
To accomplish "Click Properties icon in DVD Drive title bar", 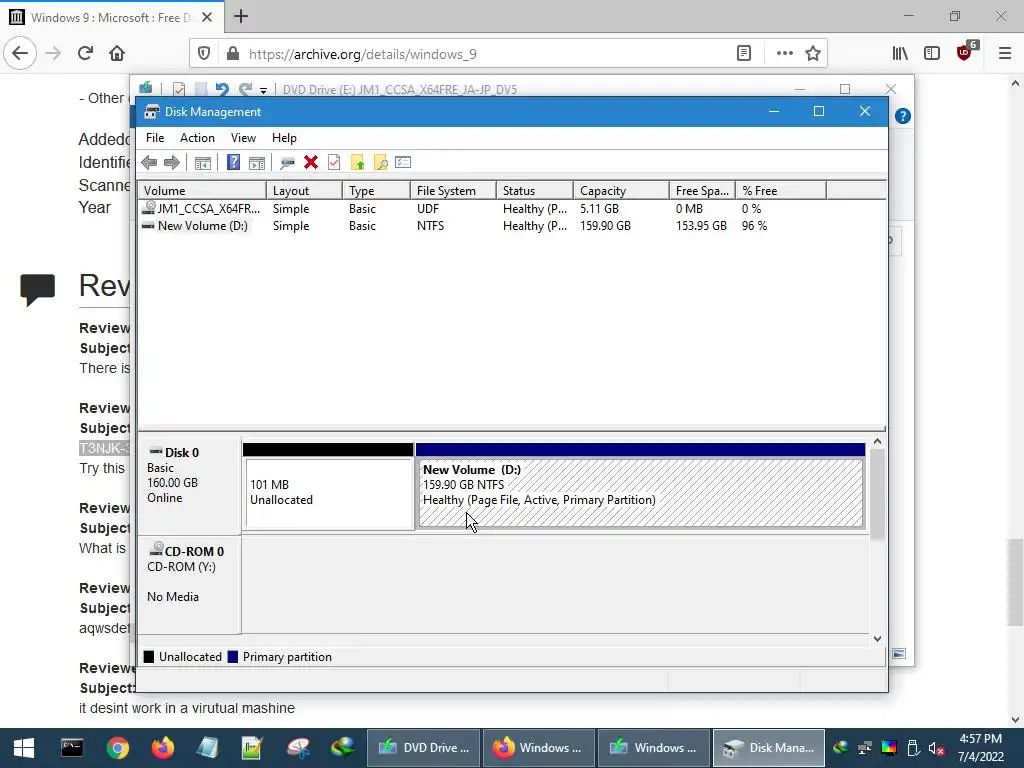I will pyautogui.click(x=179, y=89).
